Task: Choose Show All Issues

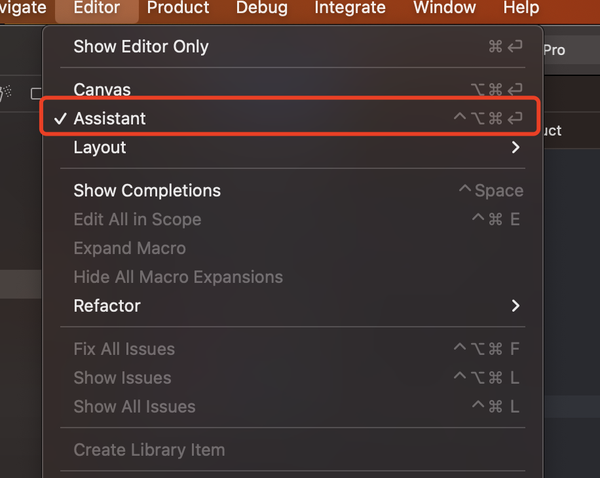Action: (134, 407)
